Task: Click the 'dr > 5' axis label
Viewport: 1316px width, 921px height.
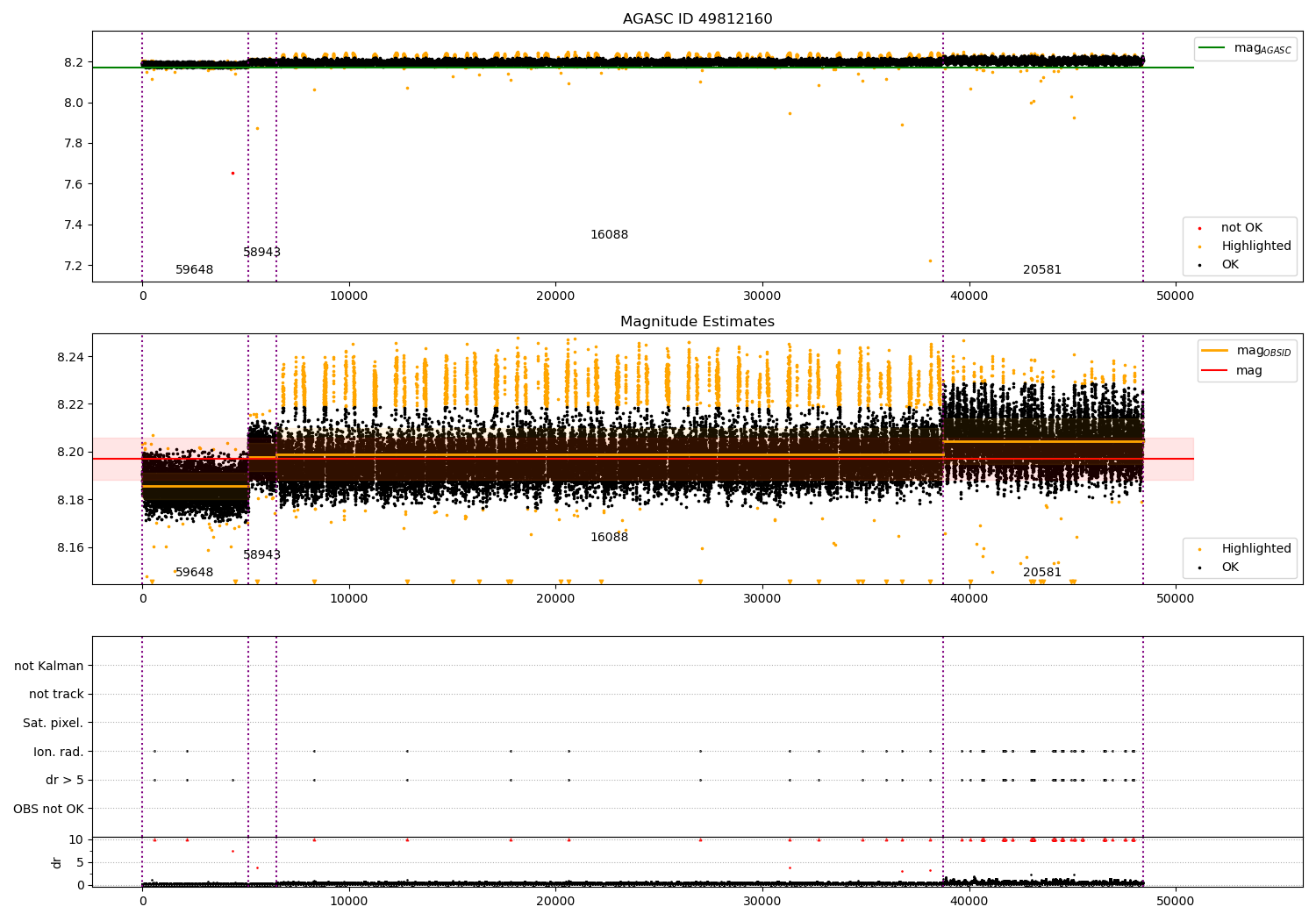Action: point(65,780)
